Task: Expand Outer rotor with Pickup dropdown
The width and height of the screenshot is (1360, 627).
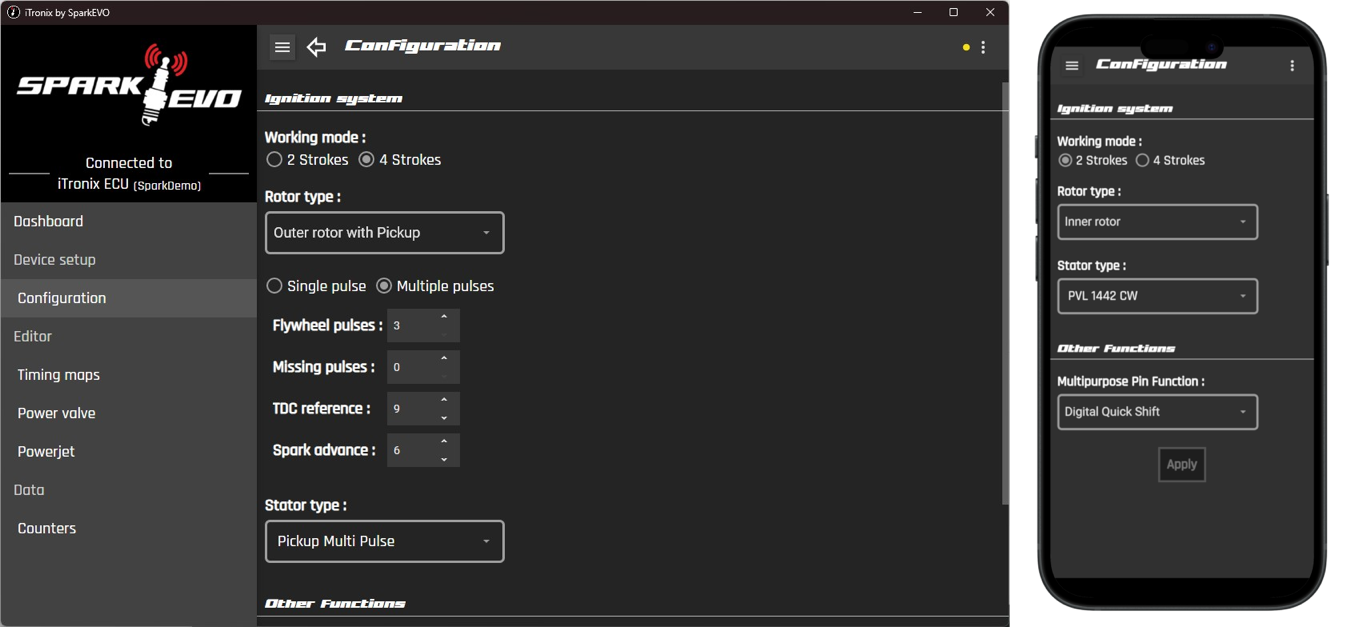Action: [384, 233]
